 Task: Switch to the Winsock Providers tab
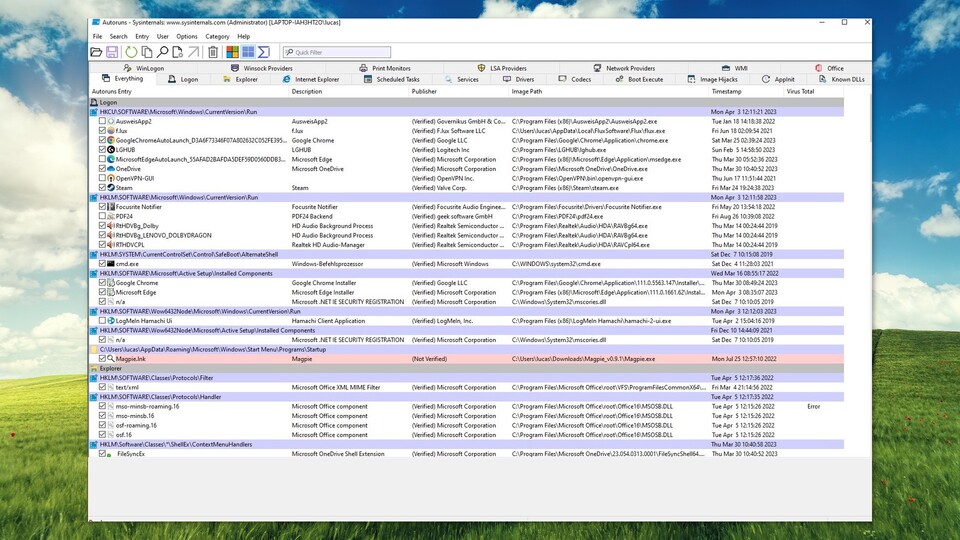point(262,68)
